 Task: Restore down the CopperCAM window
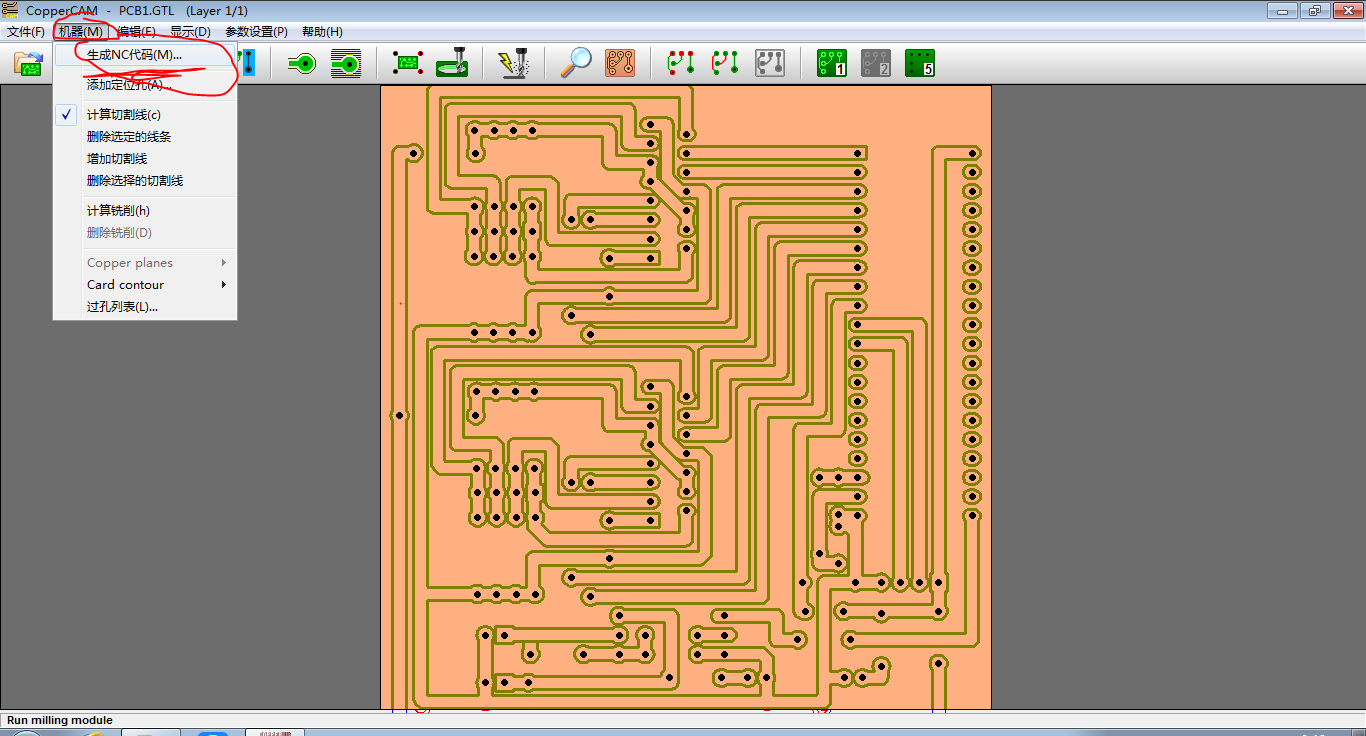(x=1314, y=10)
